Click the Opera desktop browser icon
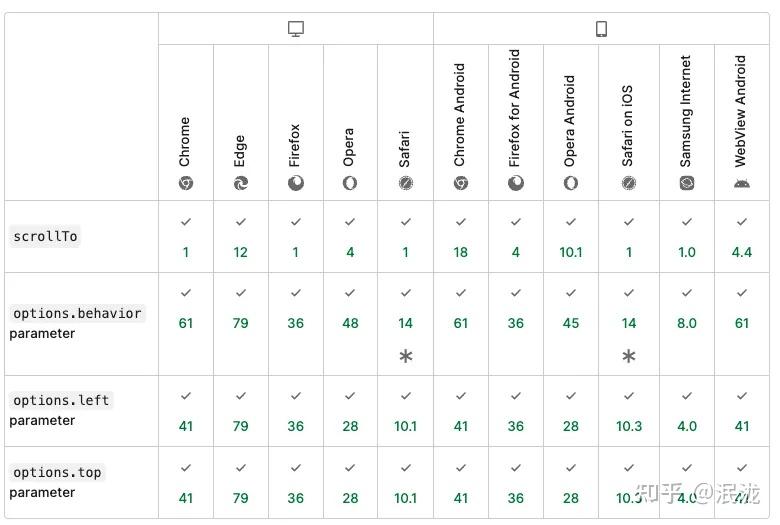The width and height of the screenshot is (780, 525). 350,183
